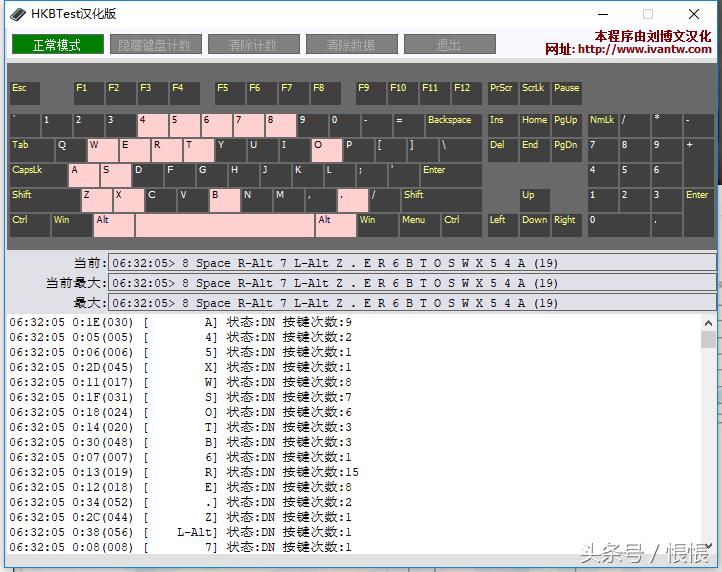Click the left Shift key tile
The width and height of the screenshot is (722, 572).
point(45,200)
